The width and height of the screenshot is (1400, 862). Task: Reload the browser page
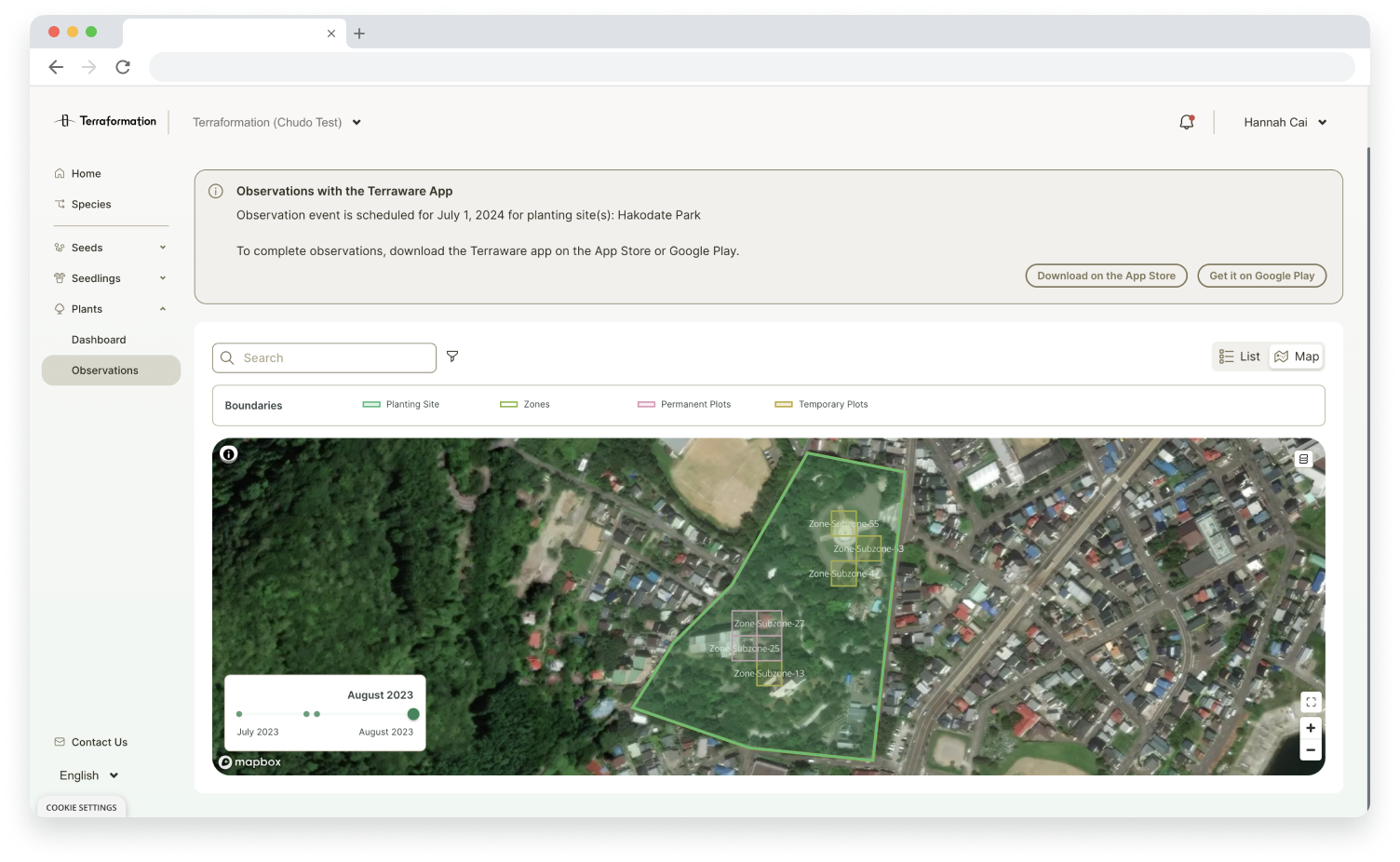123,67
